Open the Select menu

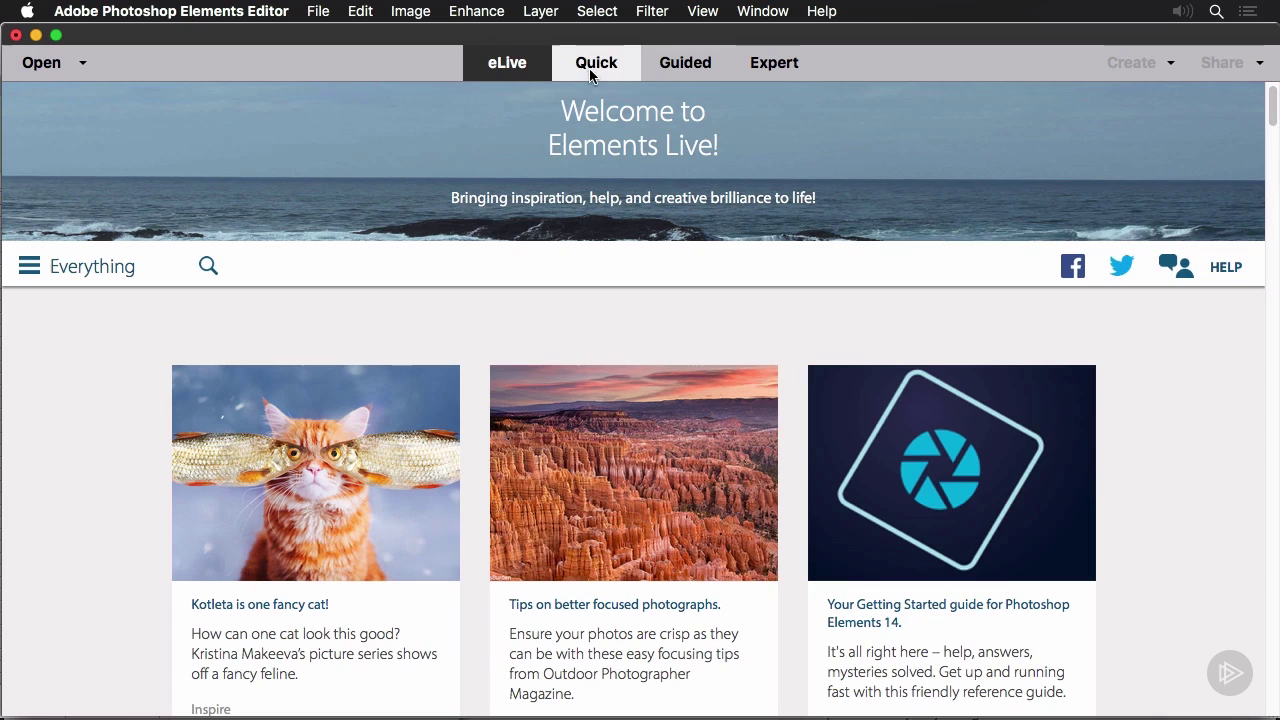click(x=597, y=11)
